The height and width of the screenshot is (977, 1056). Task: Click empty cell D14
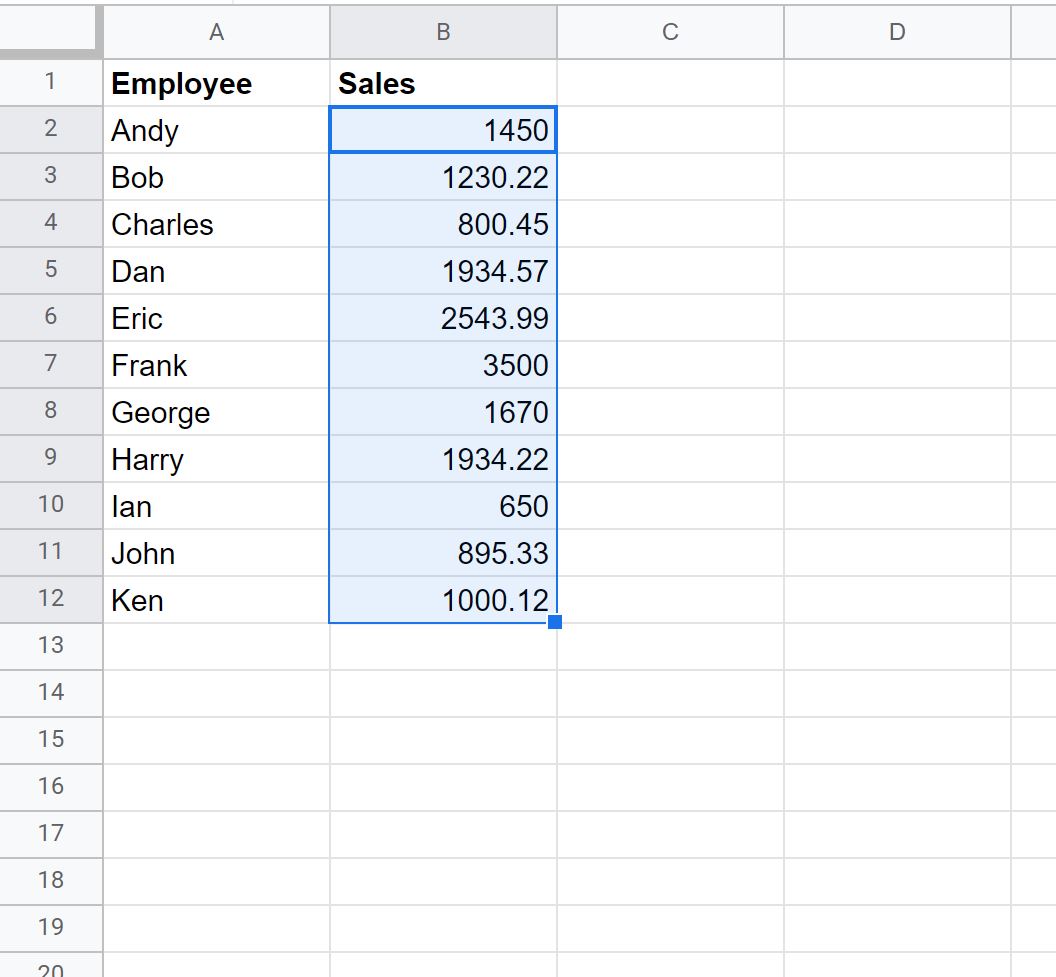tap(897, 693)
